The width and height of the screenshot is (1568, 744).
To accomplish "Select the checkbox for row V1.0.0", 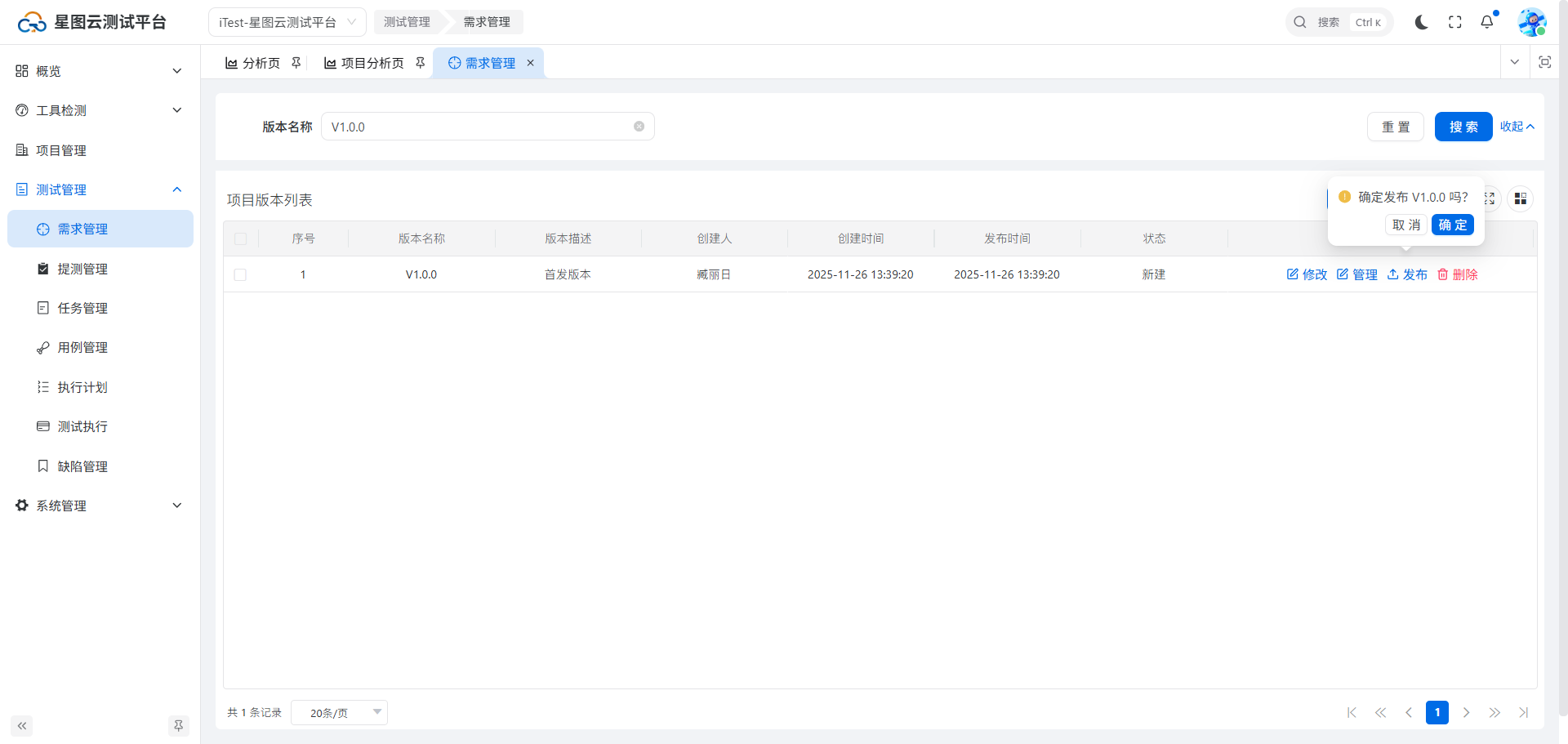I will point(240,274).
